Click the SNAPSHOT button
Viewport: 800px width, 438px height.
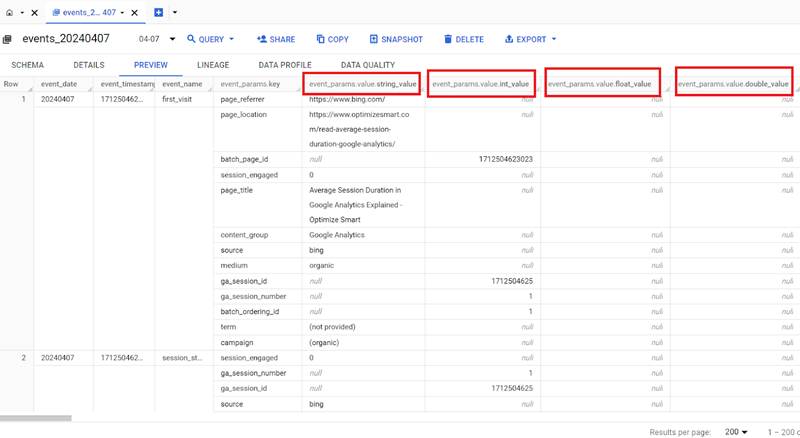tap(396, 39)
